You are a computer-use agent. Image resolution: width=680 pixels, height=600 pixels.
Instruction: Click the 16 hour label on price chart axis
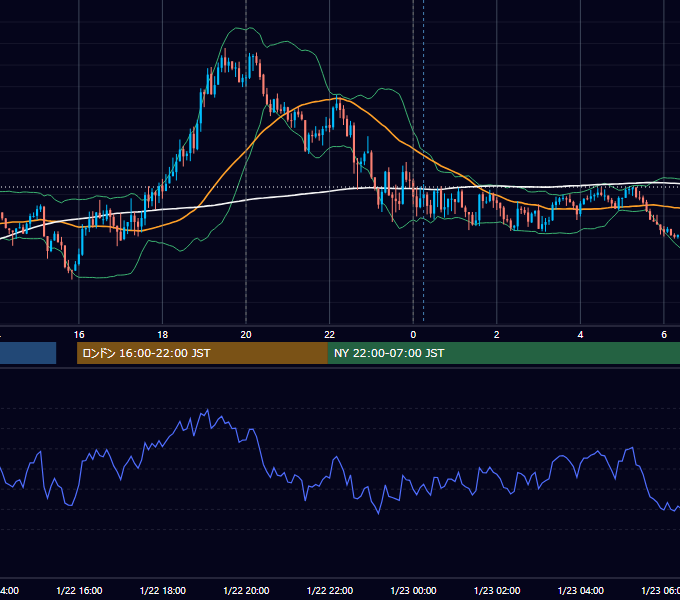coord(79,335)
